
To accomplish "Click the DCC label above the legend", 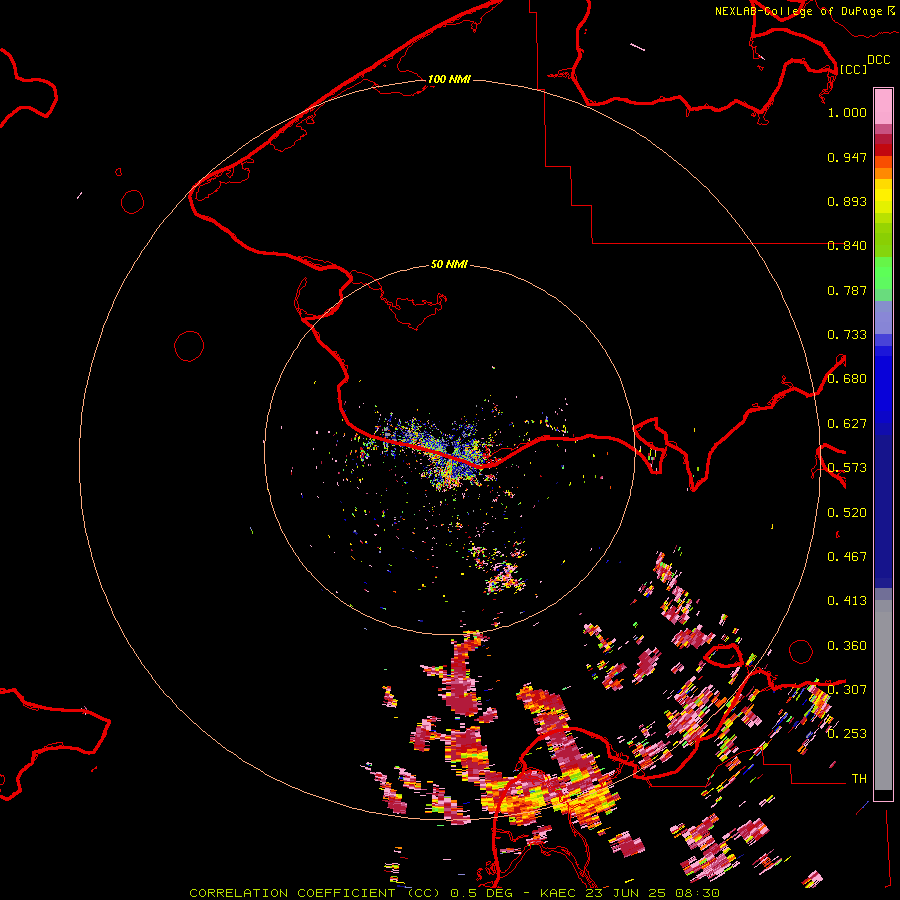I will pyautogui.click(x=878, y=60).
